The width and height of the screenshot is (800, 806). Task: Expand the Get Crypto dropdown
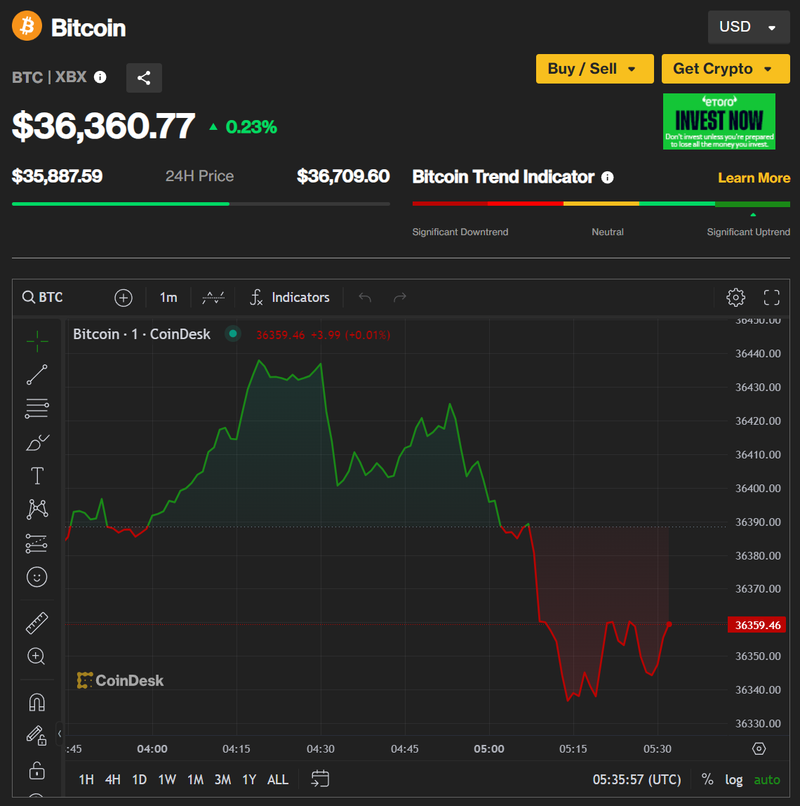pos(719,68)
